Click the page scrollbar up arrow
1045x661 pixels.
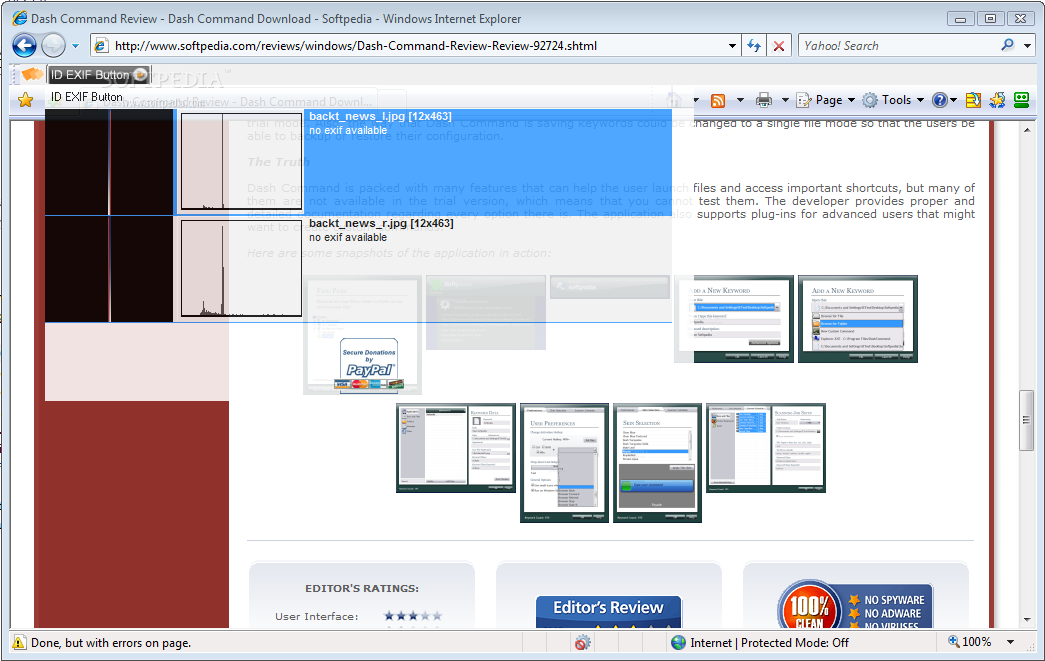pos(1026,130)
